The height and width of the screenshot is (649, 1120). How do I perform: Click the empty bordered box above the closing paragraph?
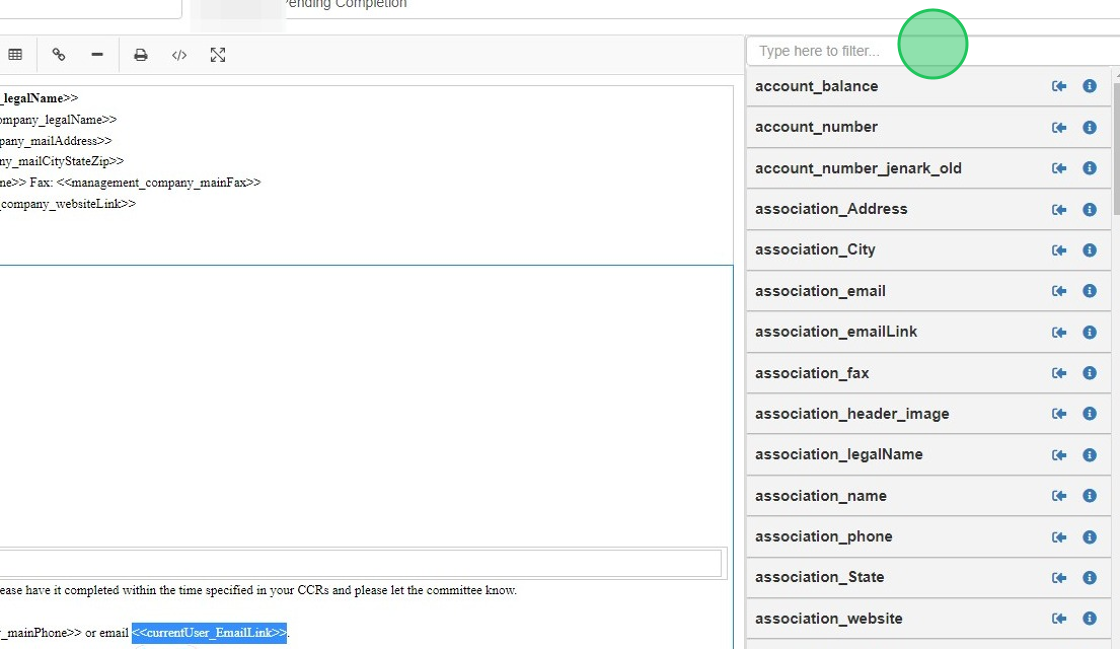click(x=361, y=563)
